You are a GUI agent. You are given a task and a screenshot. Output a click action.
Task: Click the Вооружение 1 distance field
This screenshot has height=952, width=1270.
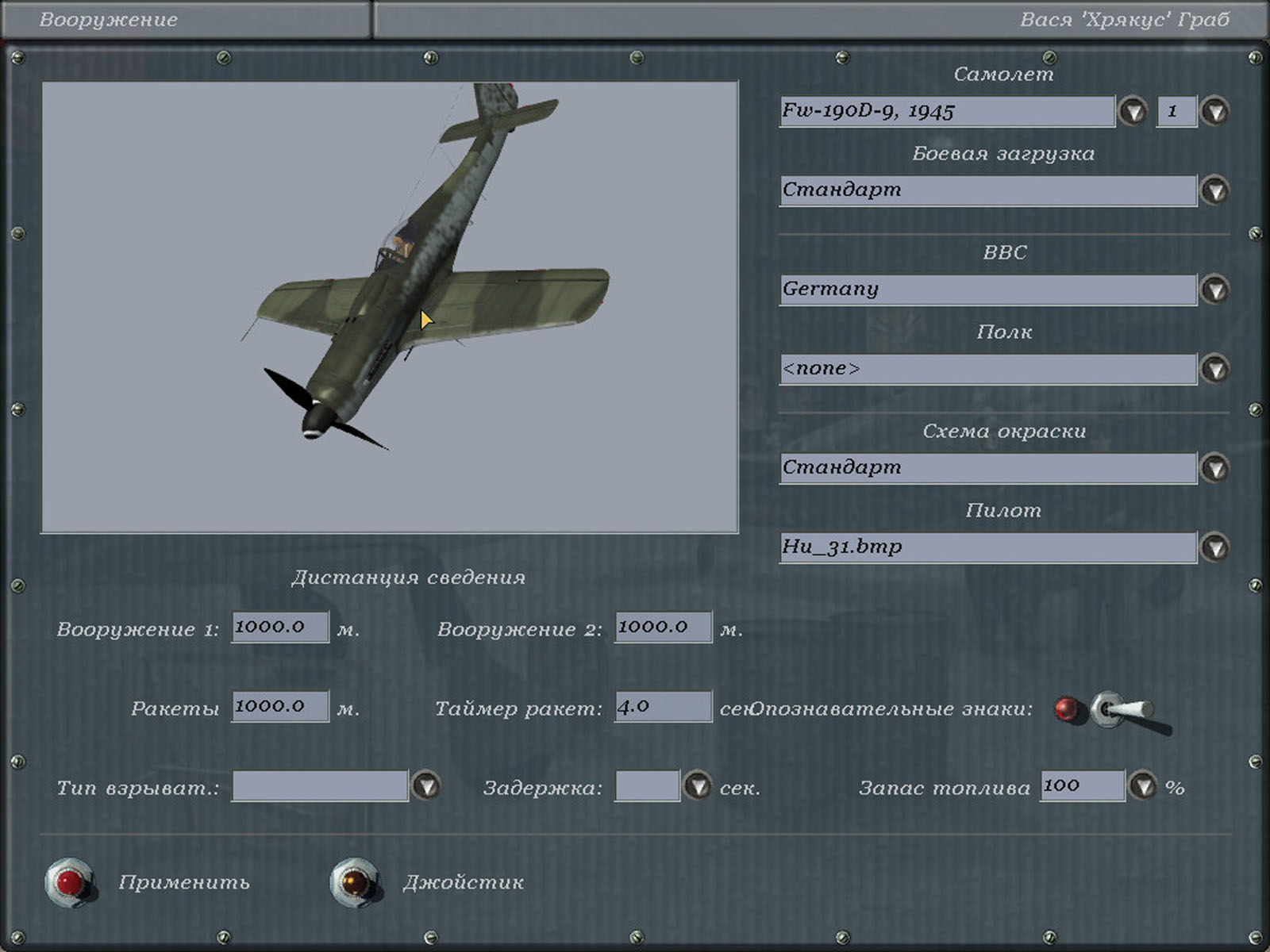[x=279, y=628]
